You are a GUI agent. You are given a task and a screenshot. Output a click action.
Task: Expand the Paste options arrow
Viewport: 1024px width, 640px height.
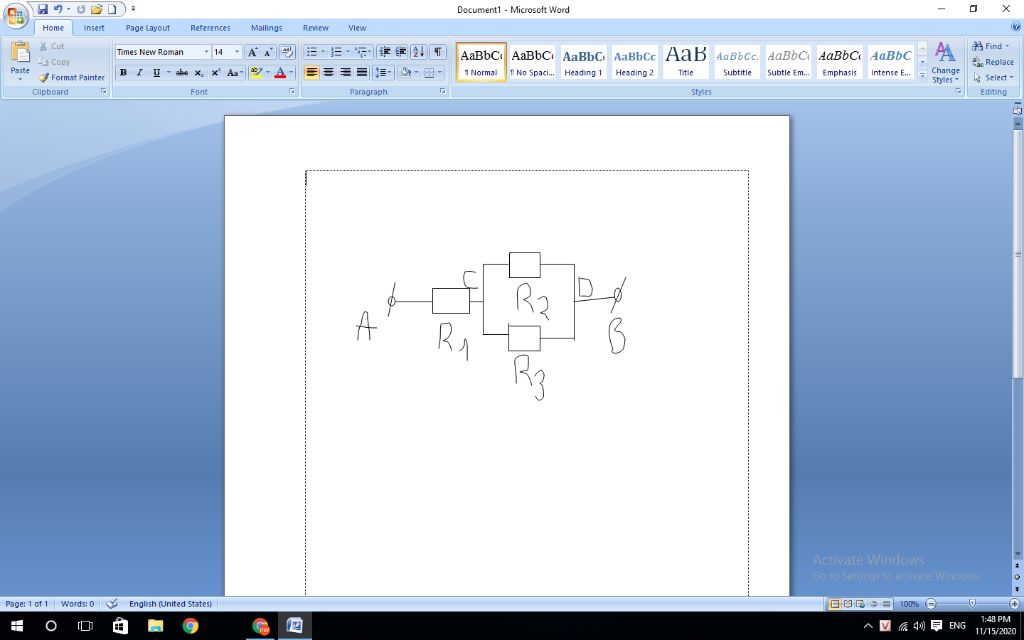20,78
